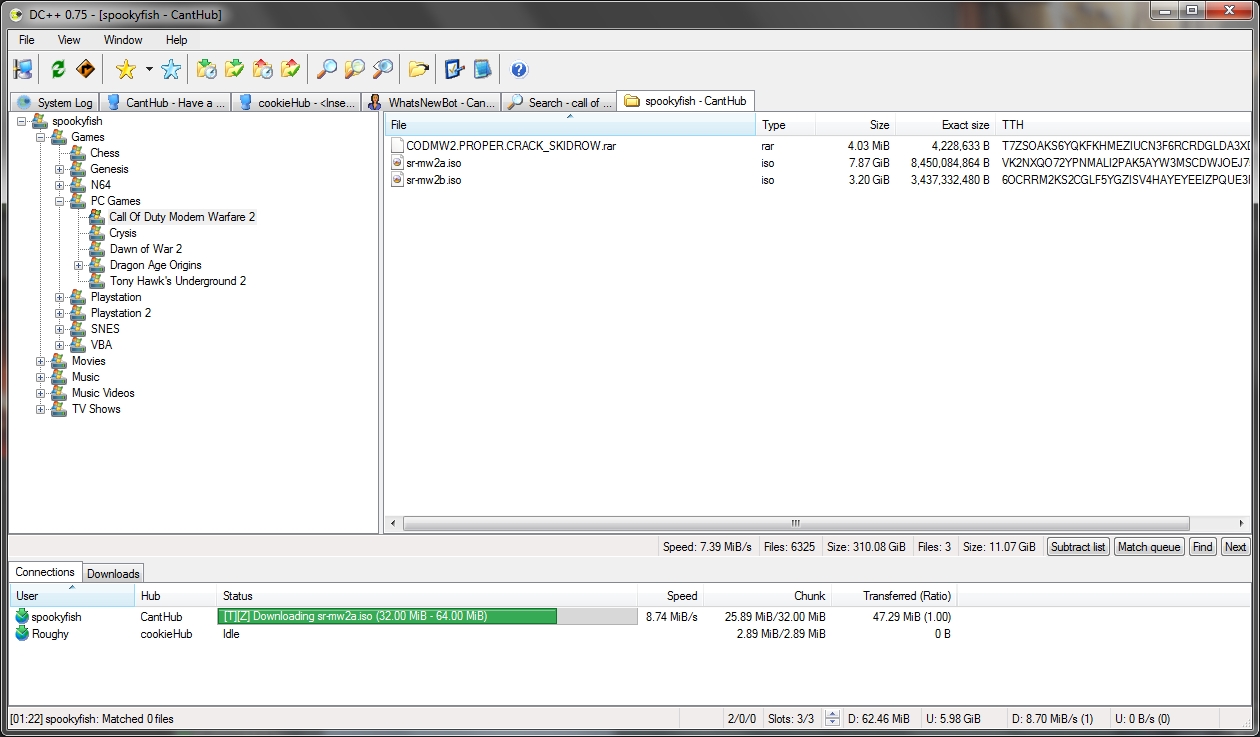The width and height of the screenshot is (1260, 737).
Task: Click the Open File List folder icon
Action: pos(418,69)
